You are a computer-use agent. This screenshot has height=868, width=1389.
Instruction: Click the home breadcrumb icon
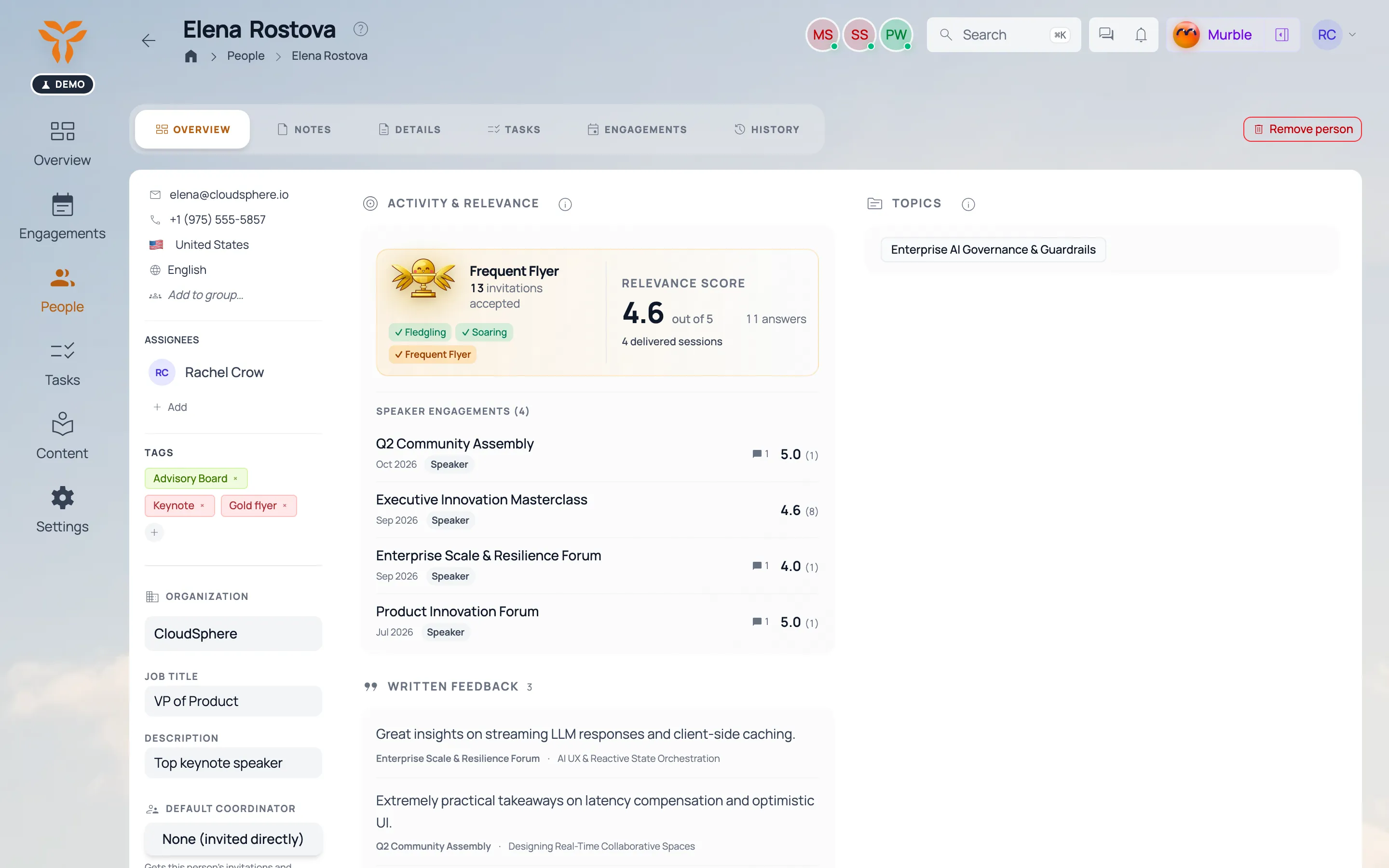tap(191, 55)
